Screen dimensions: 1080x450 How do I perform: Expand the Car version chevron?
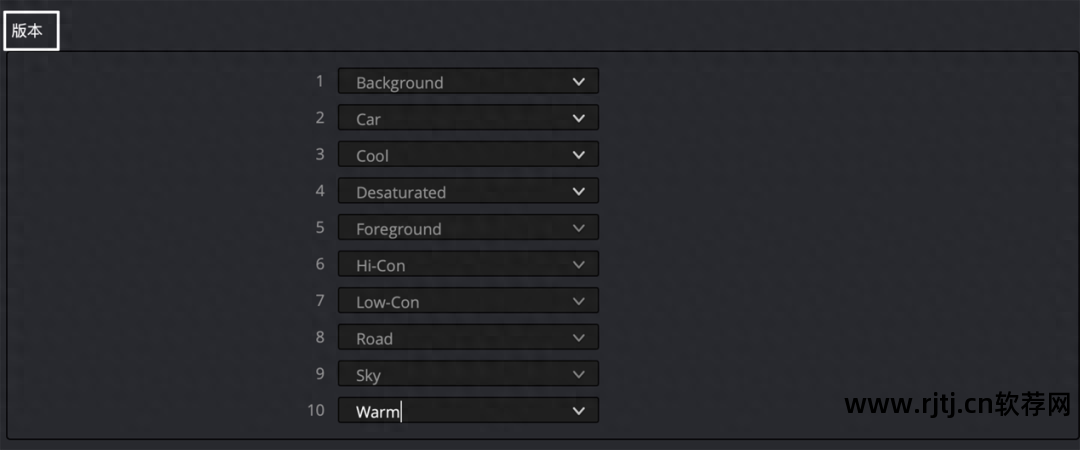(578, 118)
